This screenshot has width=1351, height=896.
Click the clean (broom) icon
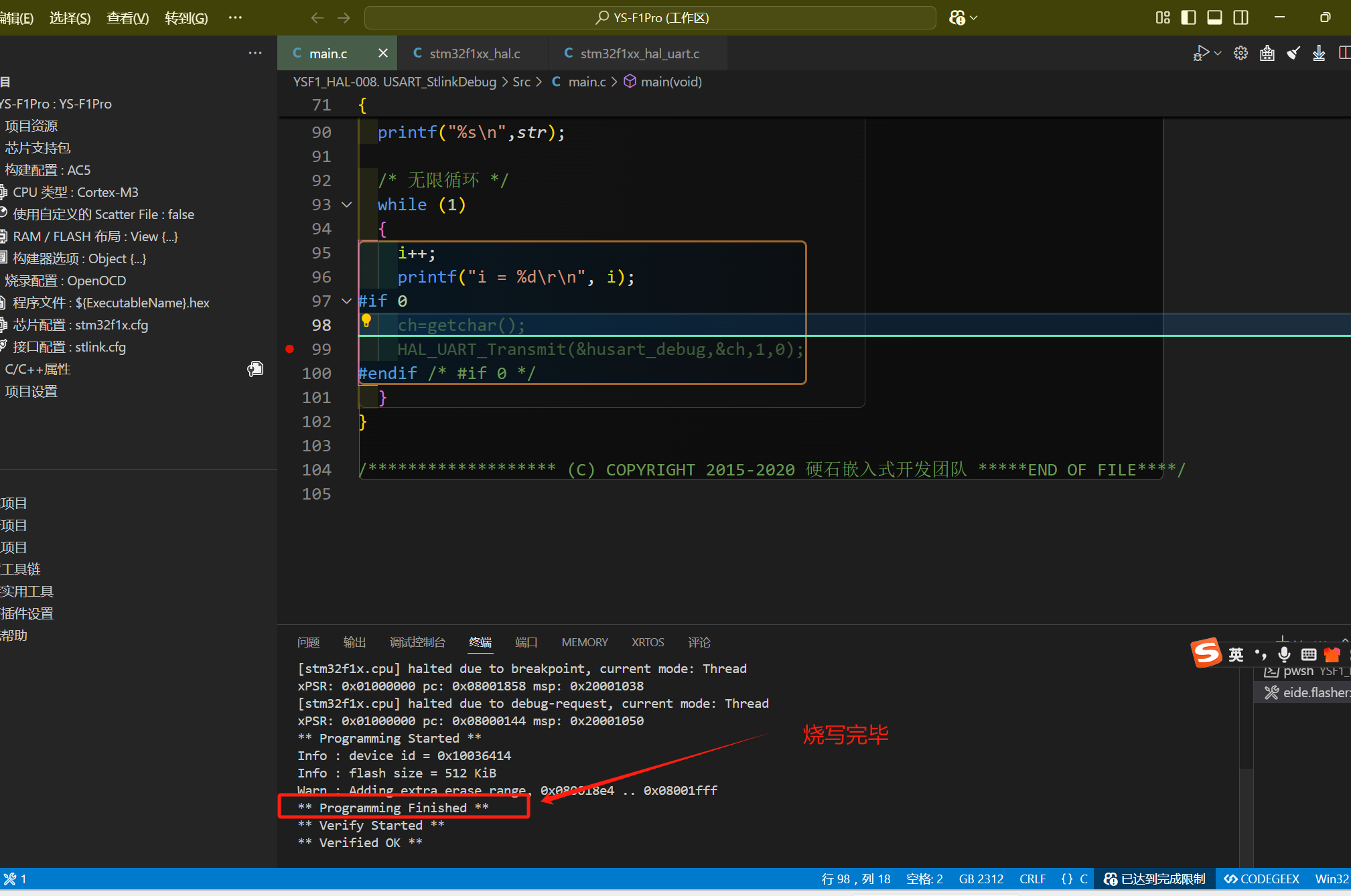pyautogui.click(x=1293, y=54)
